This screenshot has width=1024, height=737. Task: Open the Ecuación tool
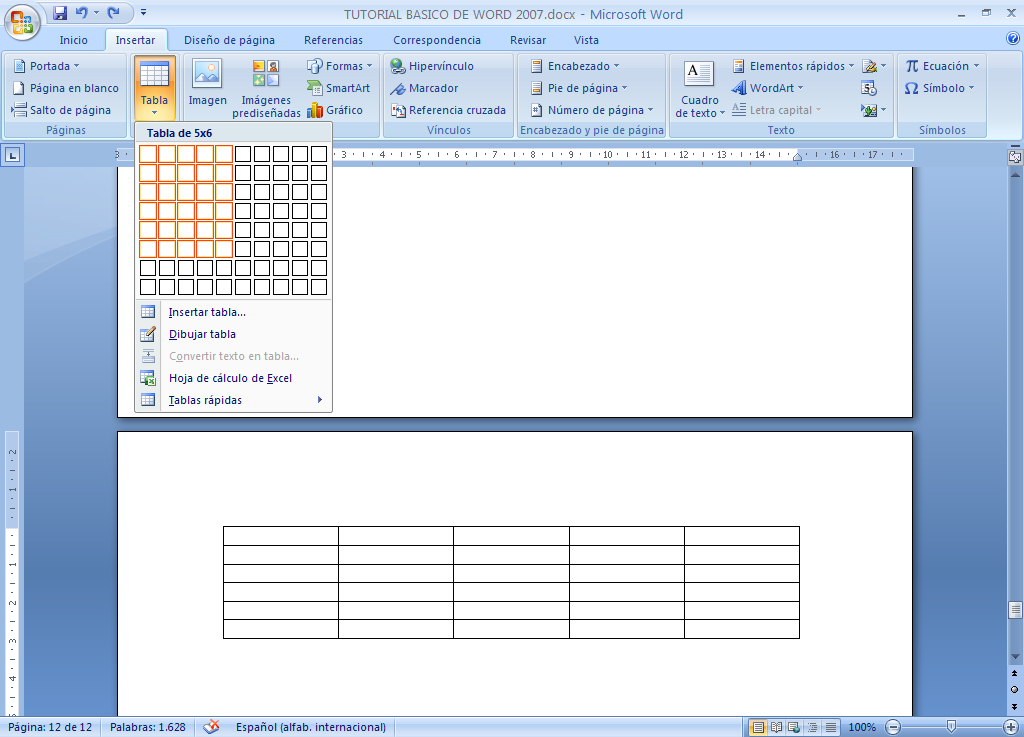(x=940, y=65)
